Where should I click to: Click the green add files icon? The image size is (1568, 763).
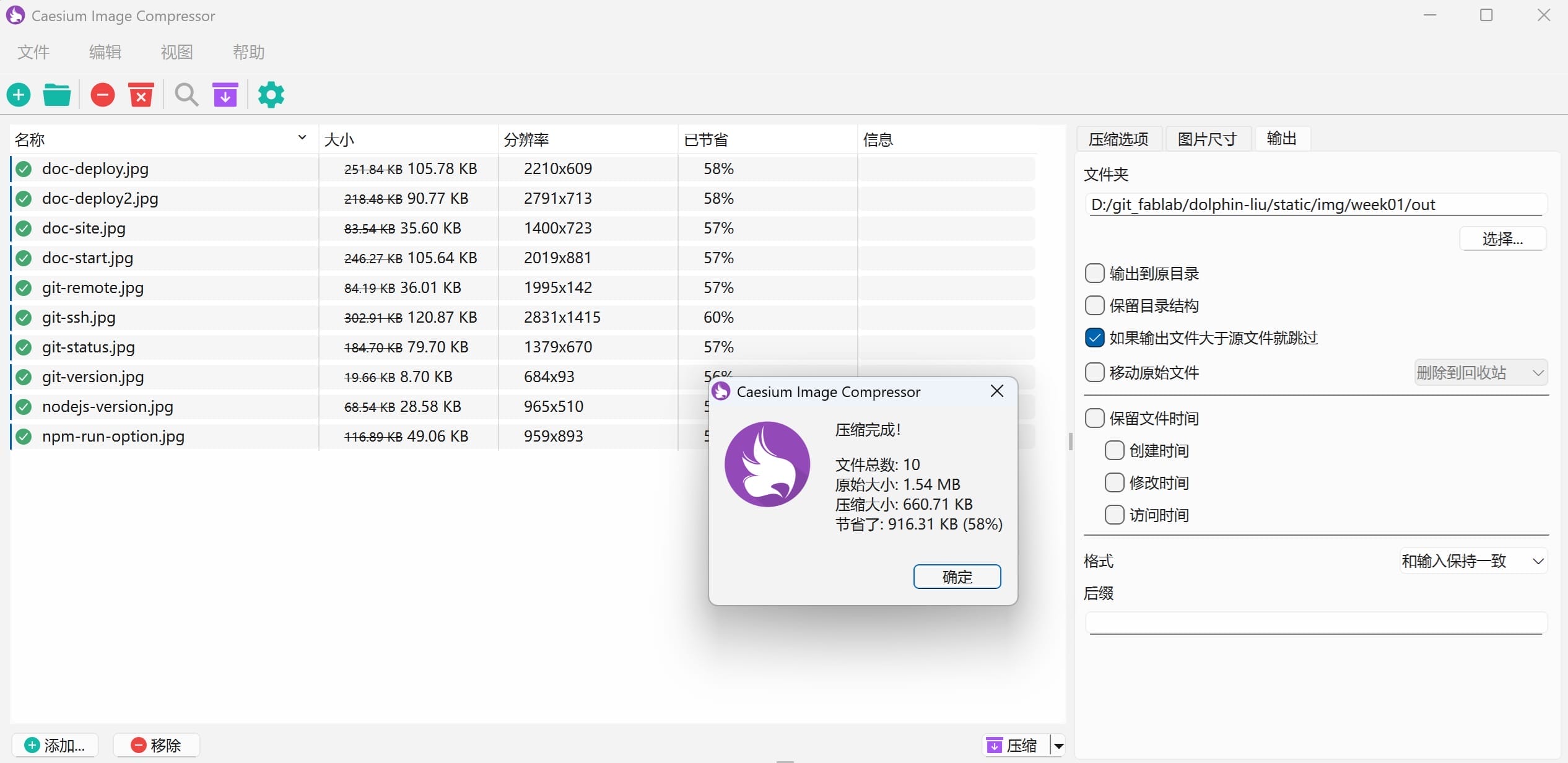pyautogui.click(x=19, y=95)
